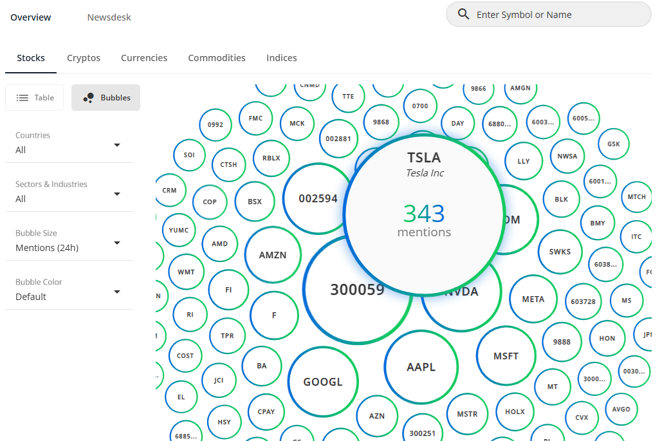Screen dimensions: 660x441
Task: Click the LLY bubble
Action: pos(523,161)
